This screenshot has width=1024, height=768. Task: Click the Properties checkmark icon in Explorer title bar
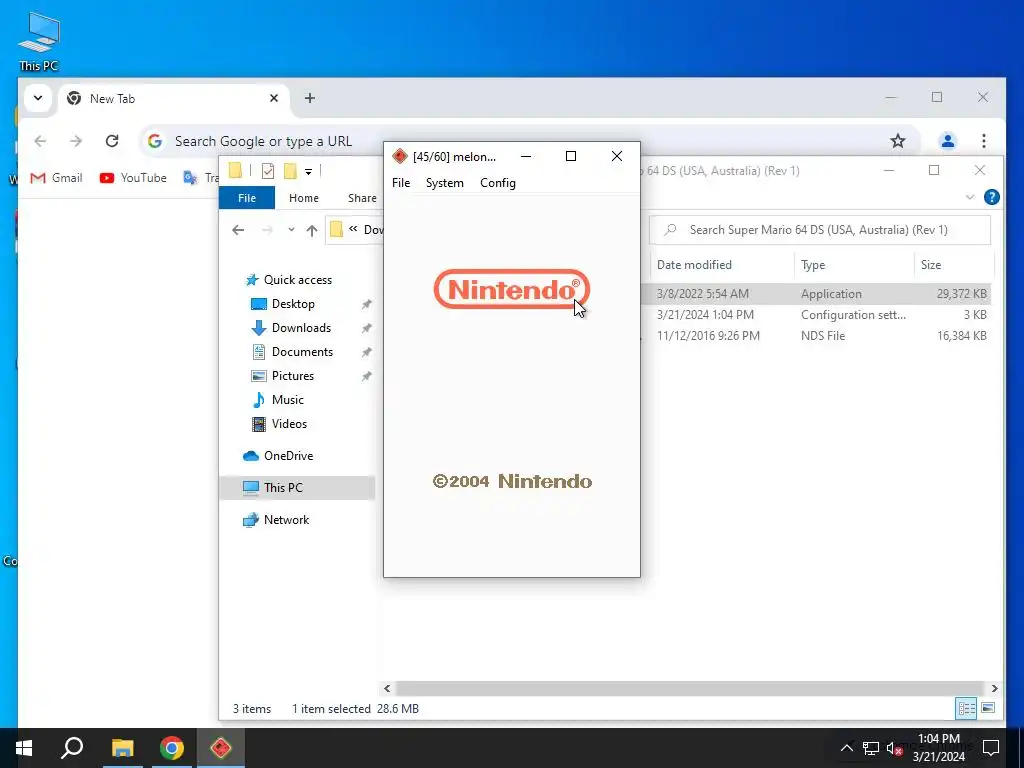(268, 171)
